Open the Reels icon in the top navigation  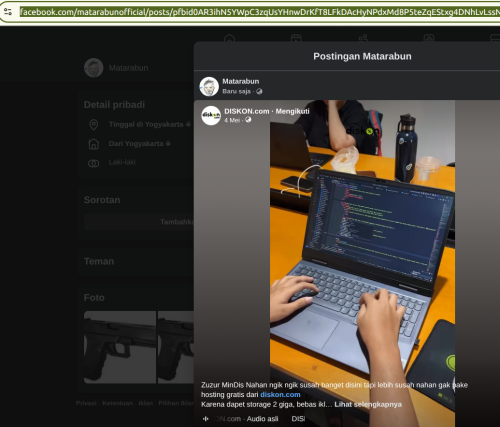coord(296,38)
